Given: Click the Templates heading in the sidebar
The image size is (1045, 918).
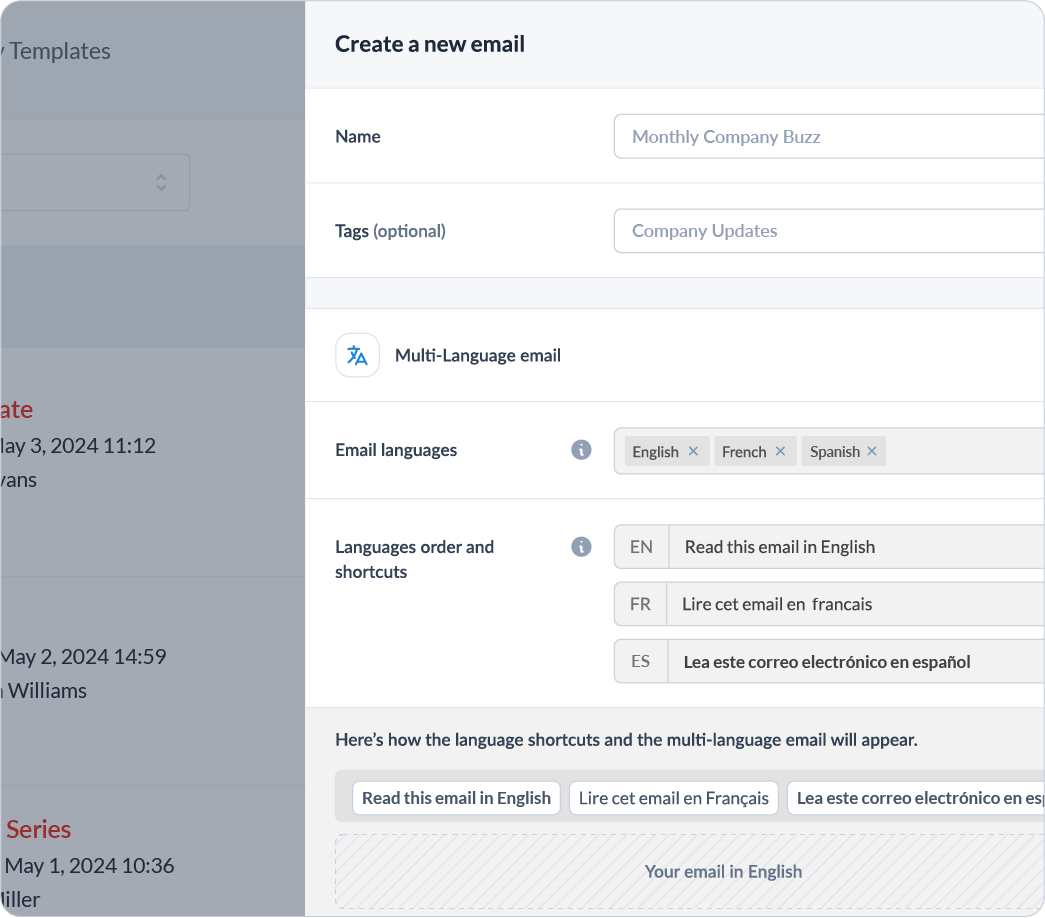Looking at the screenshot, I should [55, 51].
